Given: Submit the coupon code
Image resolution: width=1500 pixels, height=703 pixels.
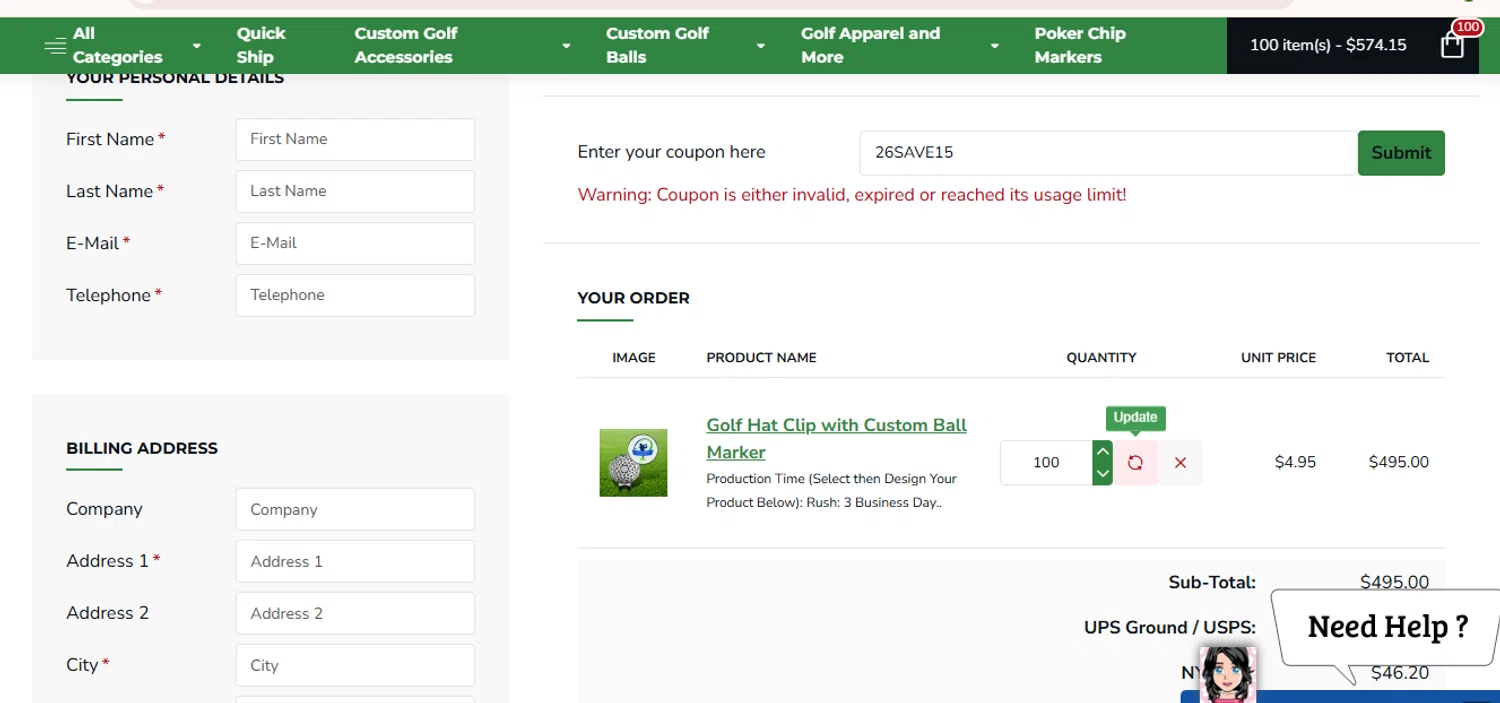Looking at the screenshot, I should pyautogui.click(x=1401, y=153).
